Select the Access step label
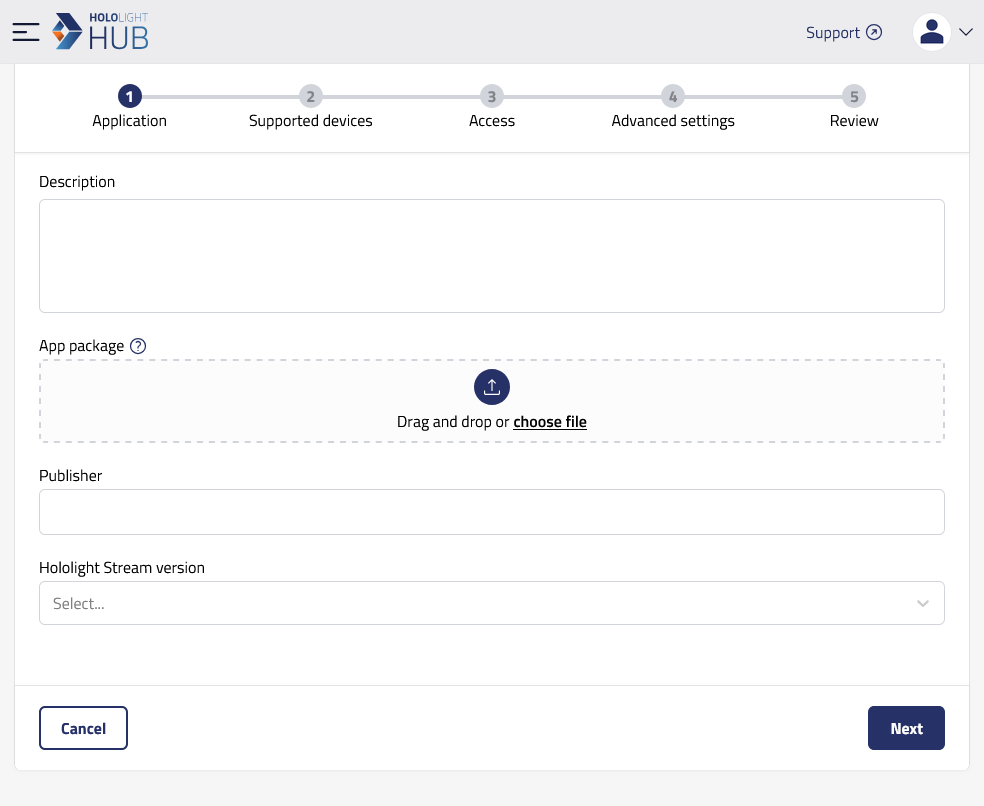Screen dimensions: 984x806 point(492,121)
